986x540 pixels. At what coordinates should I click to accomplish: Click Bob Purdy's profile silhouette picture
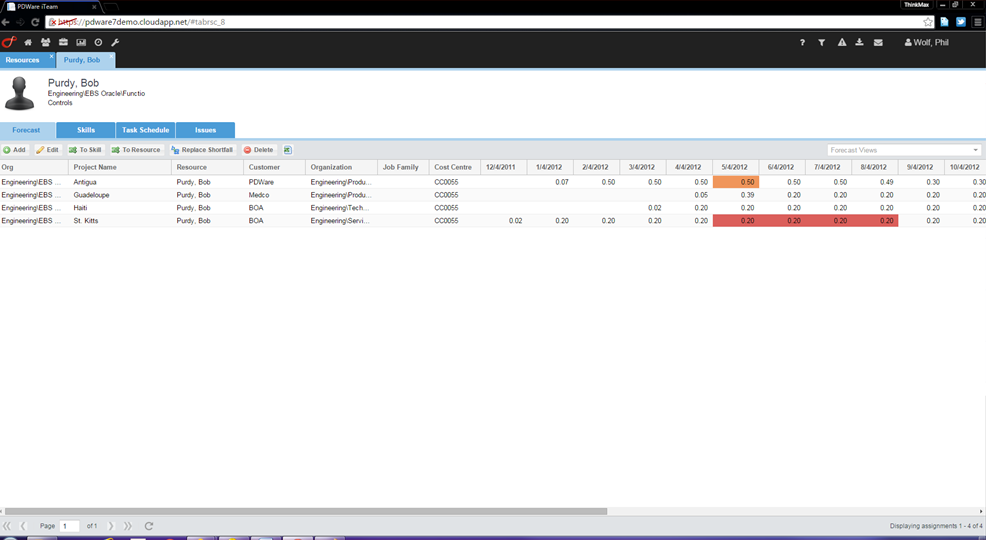point(19,94)
